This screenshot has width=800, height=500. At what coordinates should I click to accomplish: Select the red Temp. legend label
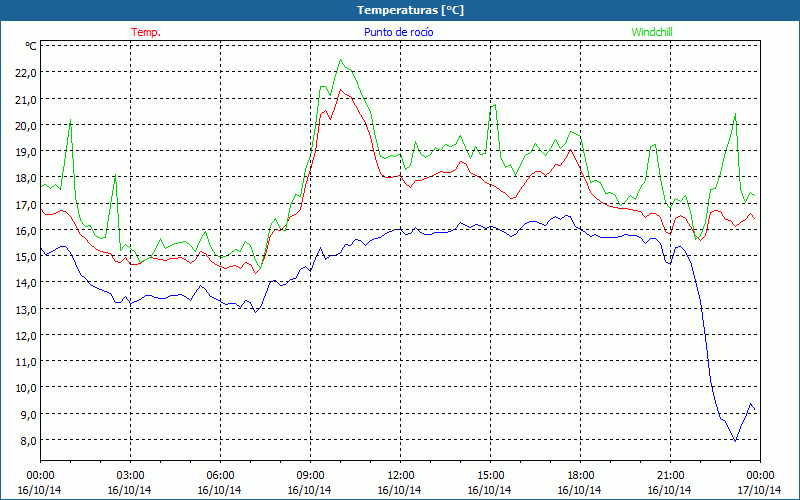click(x=146, y=32)
